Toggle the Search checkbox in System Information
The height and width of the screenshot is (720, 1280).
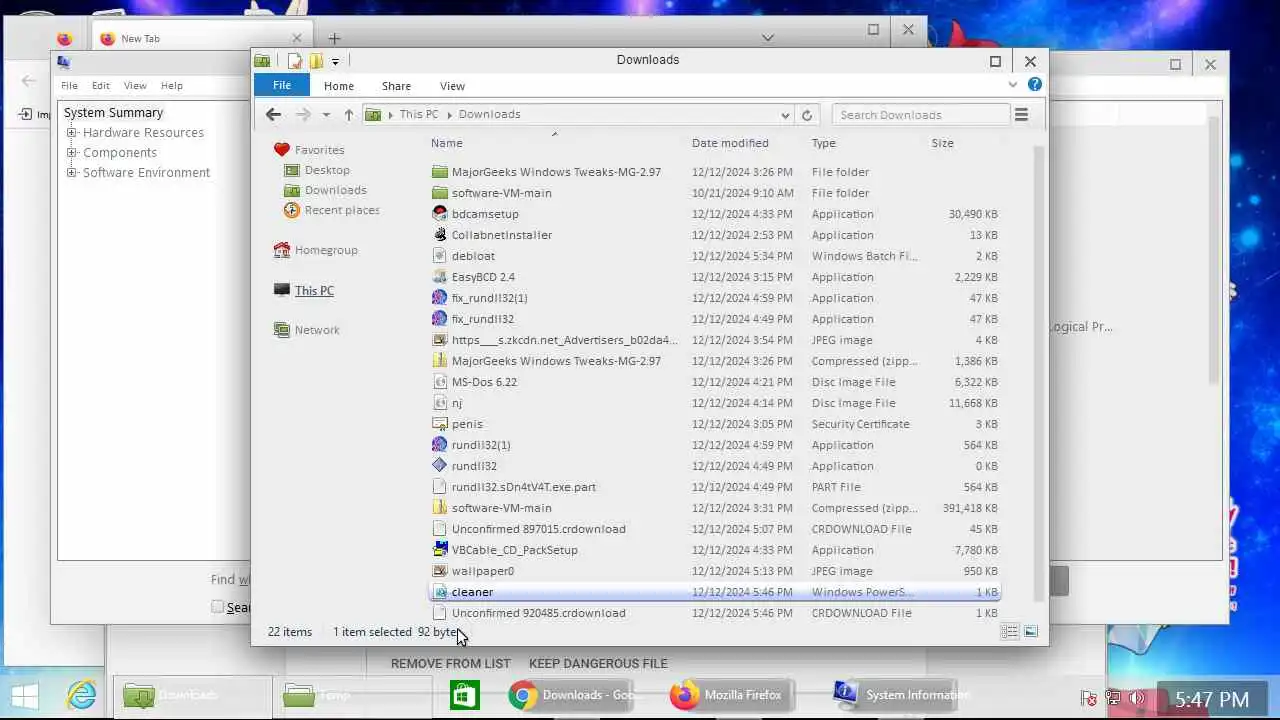217,607
